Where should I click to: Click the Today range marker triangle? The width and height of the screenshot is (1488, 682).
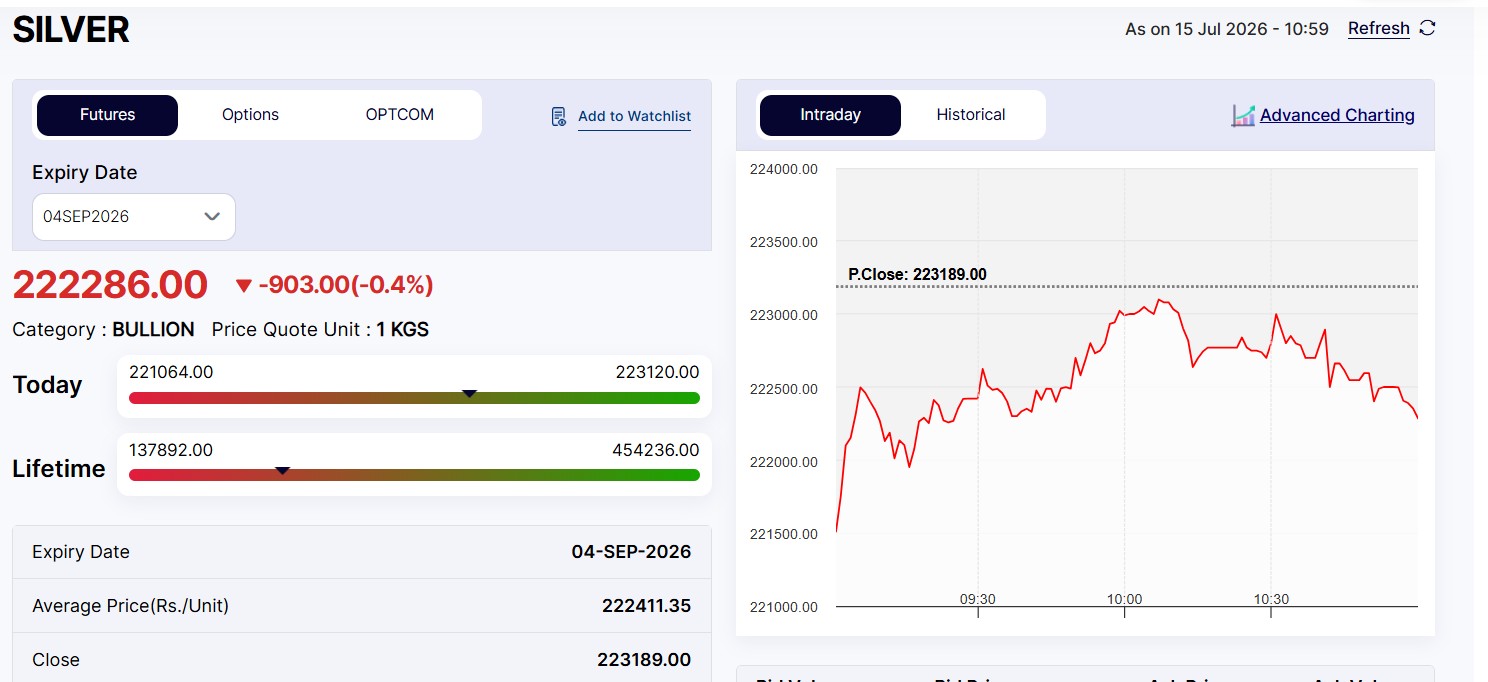(x=469, y=394)
